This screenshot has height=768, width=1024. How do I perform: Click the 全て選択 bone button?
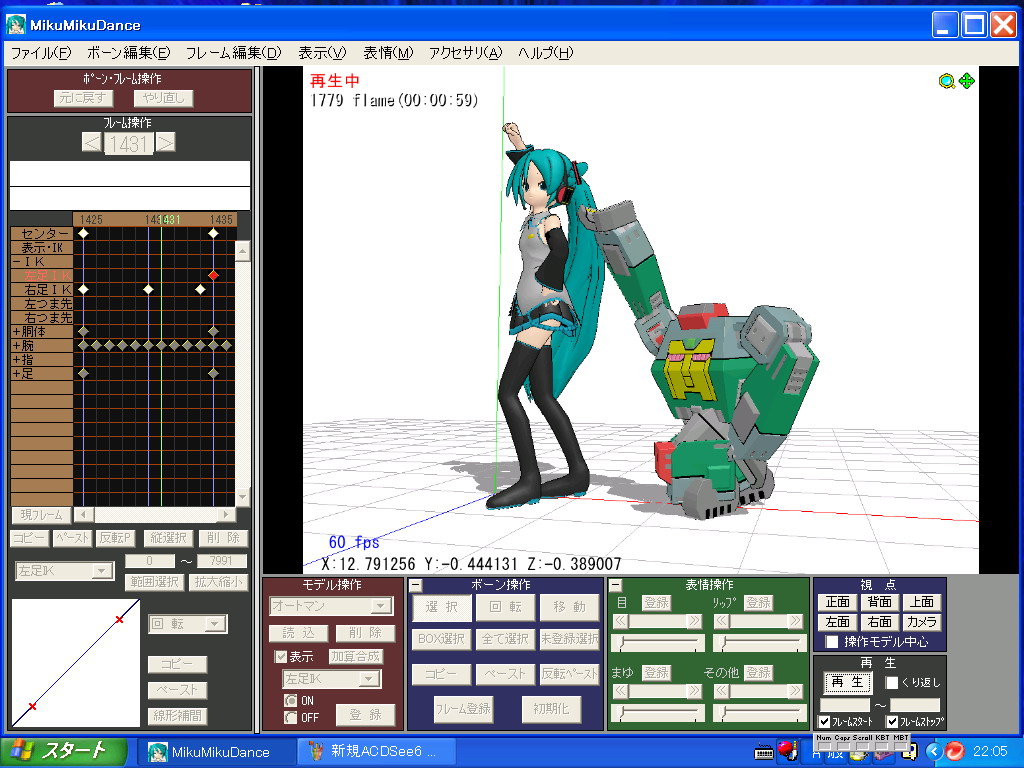[505, 639]
